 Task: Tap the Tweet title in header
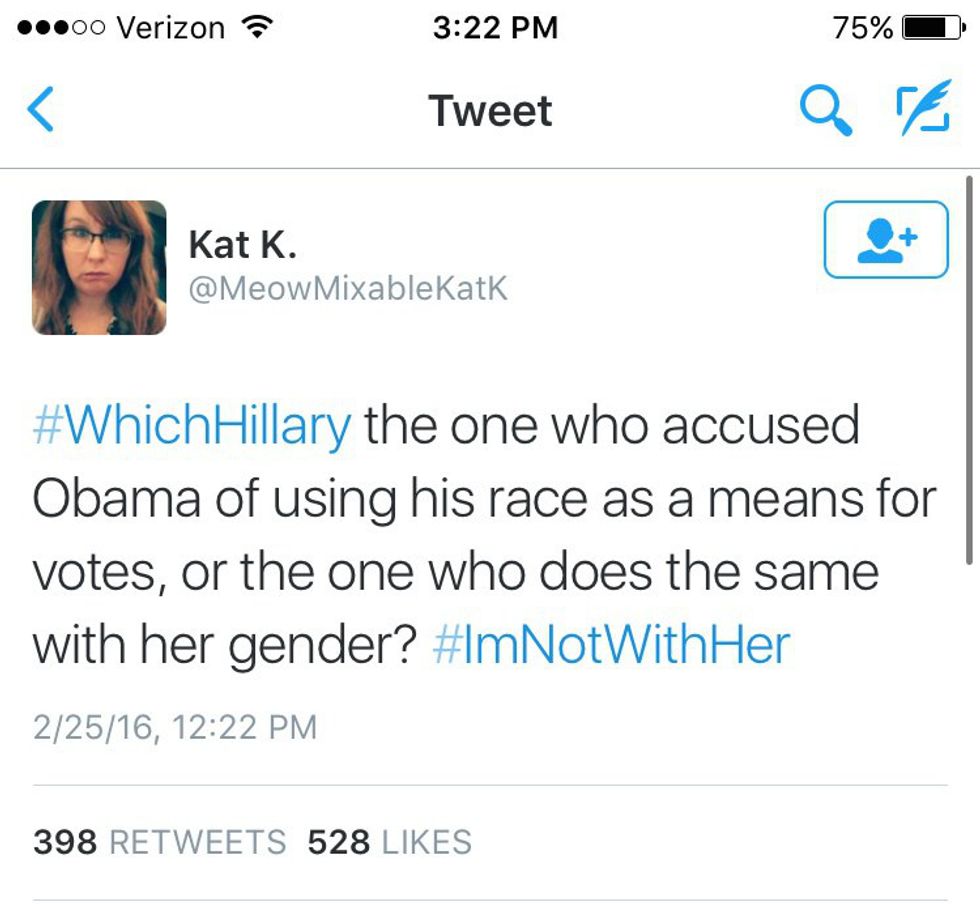click(490, 110)
